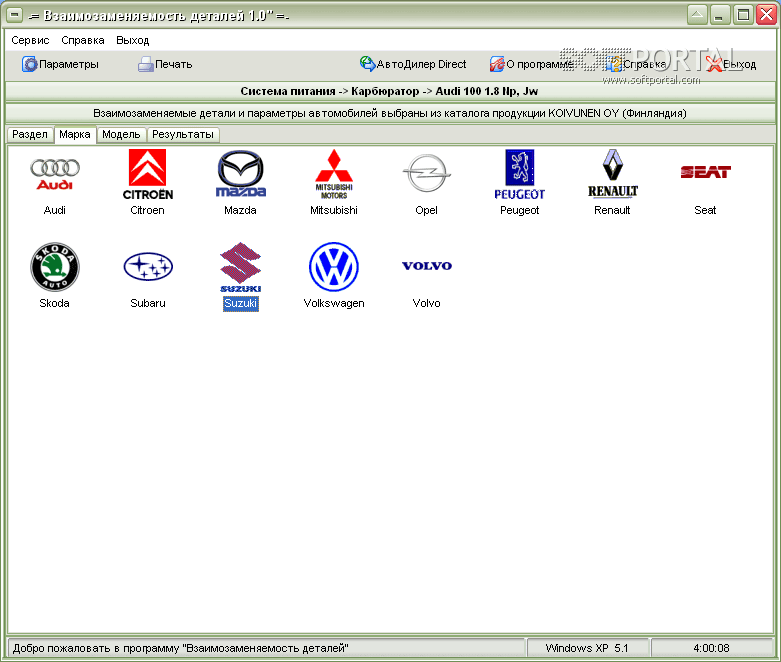Click the roll-up arrow title bar button

[697, 14]
